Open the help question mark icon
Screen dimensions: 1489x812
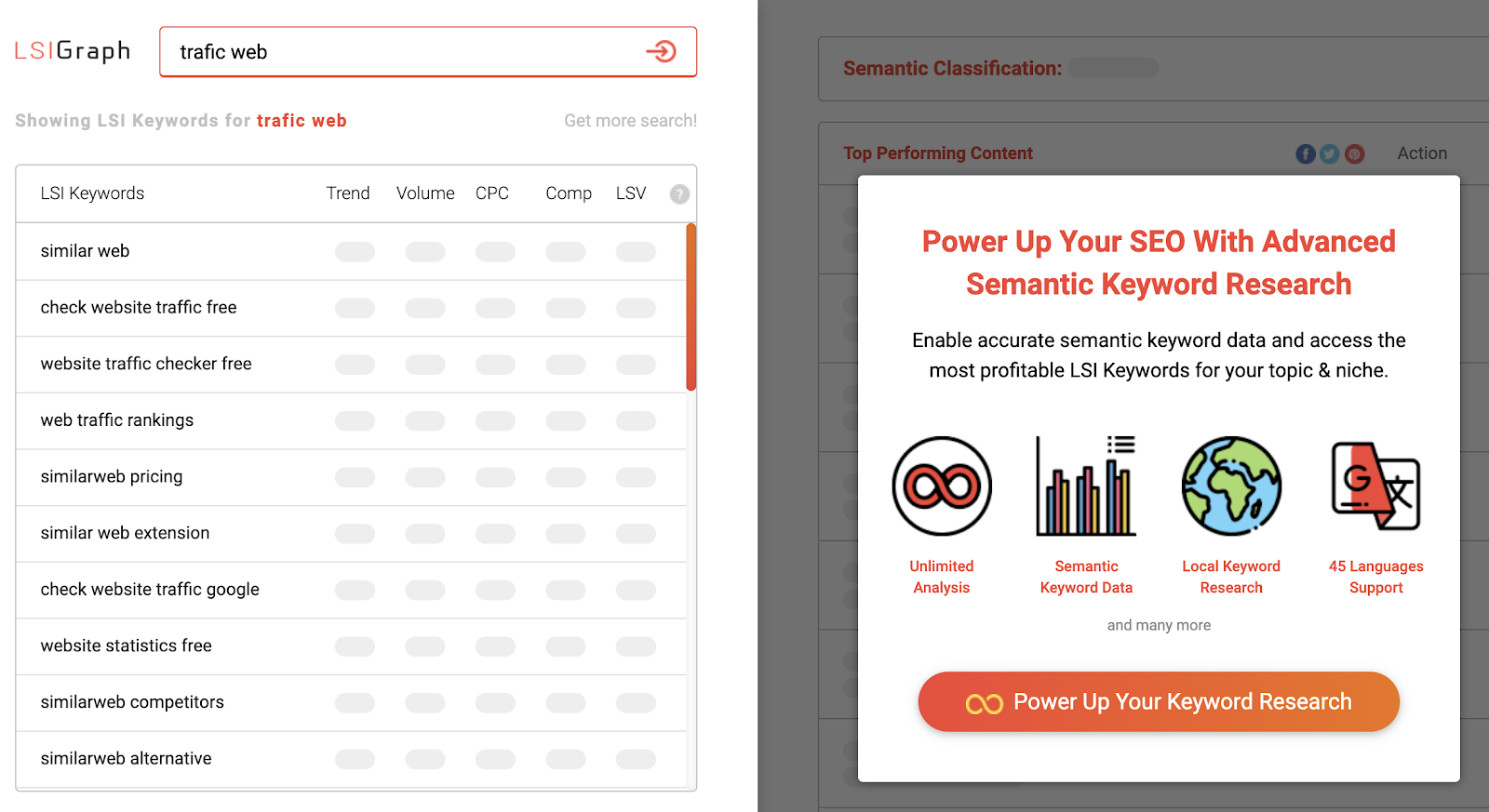(x=680, y=193)
